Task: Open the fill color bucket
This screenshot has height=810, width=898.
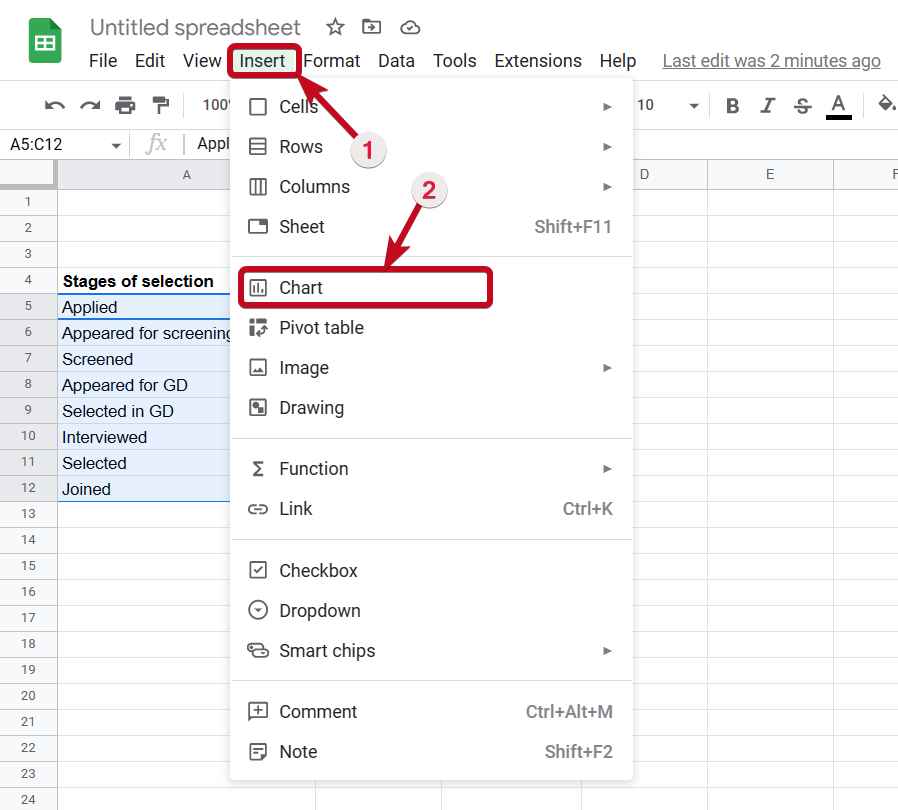Action: pos(886,104)
